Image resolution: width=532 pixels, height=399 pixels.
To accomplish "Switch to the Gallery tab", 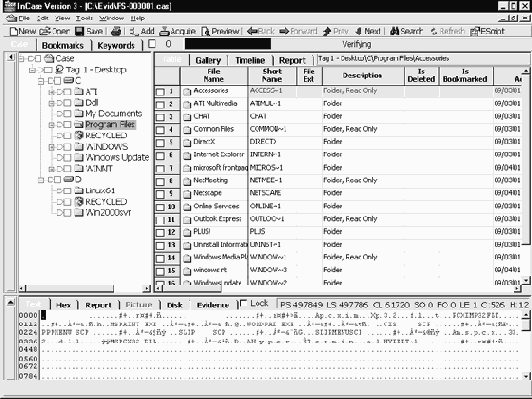I will [208, 60].
